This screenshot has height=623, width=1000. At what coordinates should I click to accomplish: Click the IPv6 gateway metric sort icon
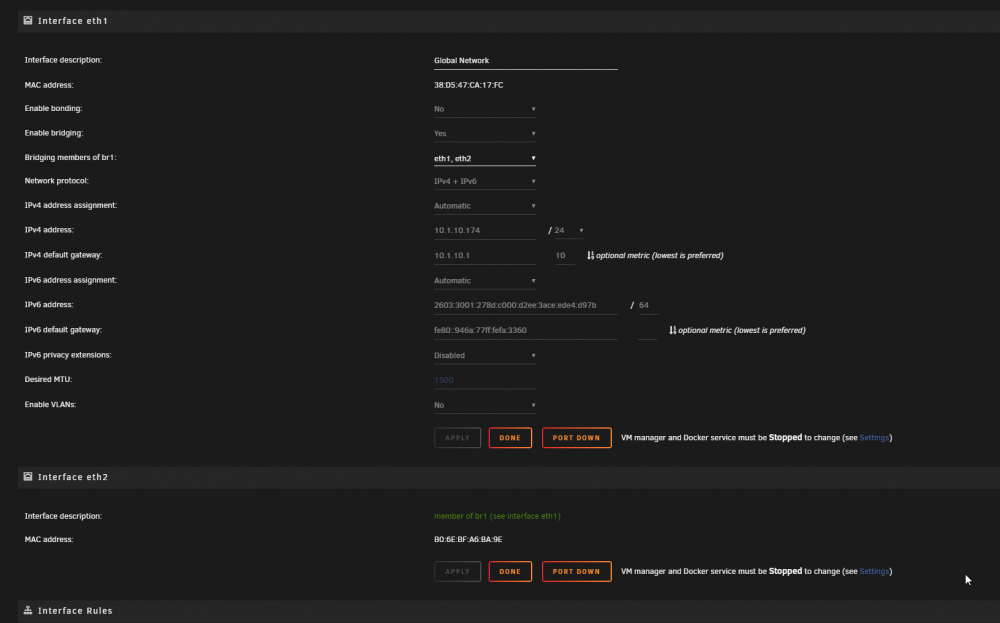coord(673,330)
